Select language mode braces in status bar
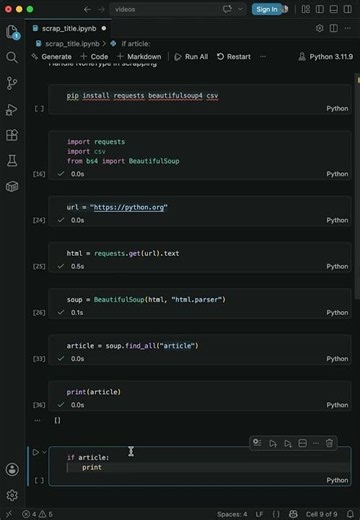This screenshot has height=520, width=360. click(276, 514)
